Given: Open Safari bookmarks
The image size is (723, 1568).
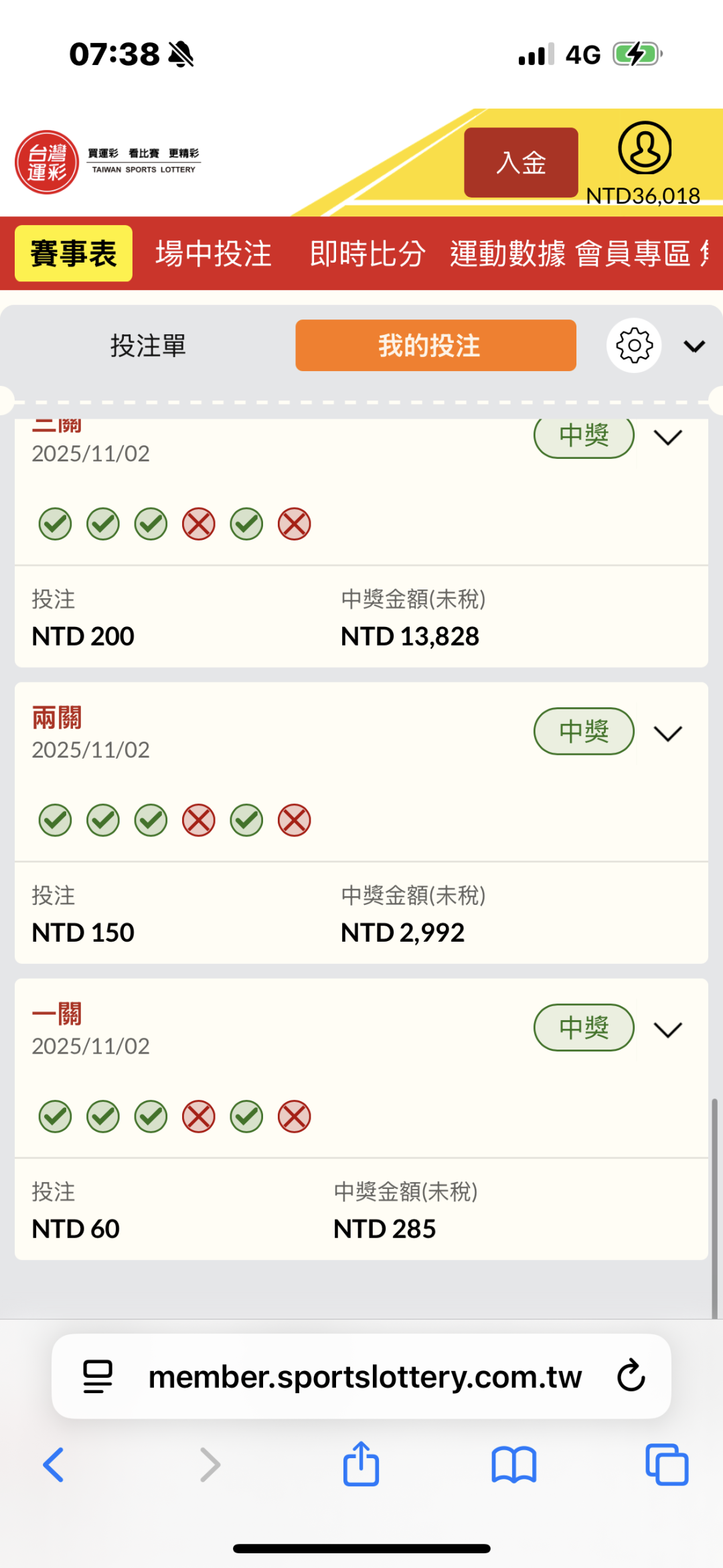Looking at the screenshot, I should (513, 1464).
